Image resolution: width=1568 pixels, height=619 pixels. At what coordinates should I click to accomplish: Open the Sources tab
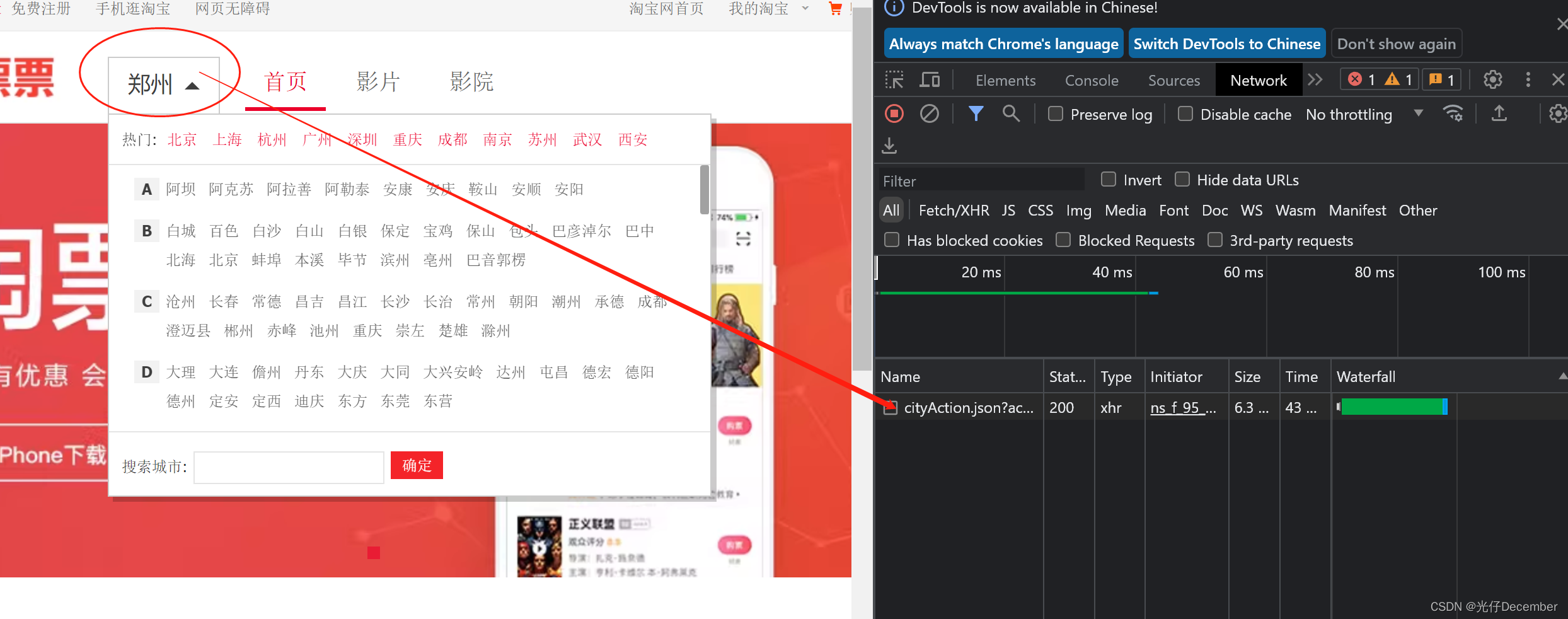1173,80
